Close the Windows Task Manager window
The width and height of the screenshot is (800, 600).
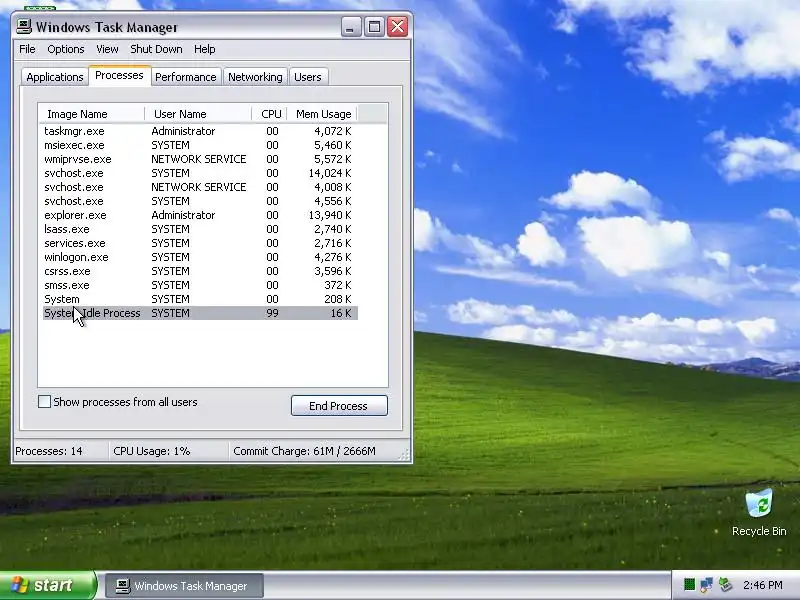point(397,27)
